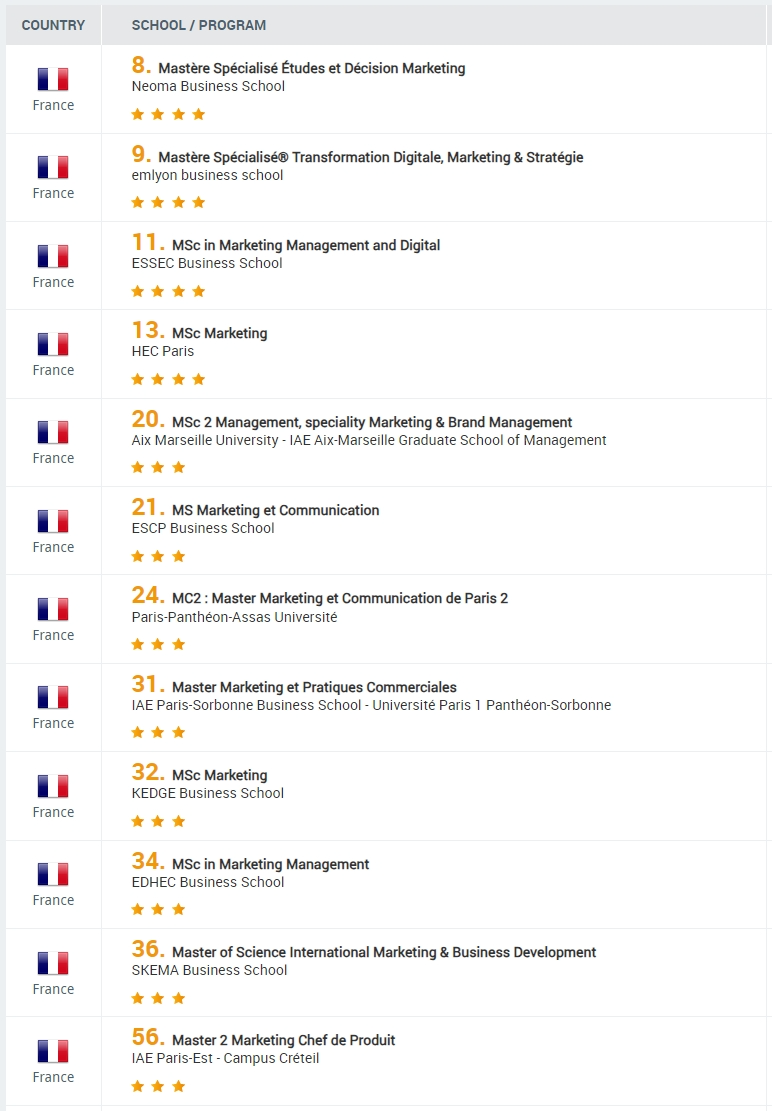
Task: Click the flag icon beside ESCP Business School
Action: tap(53, 521)
